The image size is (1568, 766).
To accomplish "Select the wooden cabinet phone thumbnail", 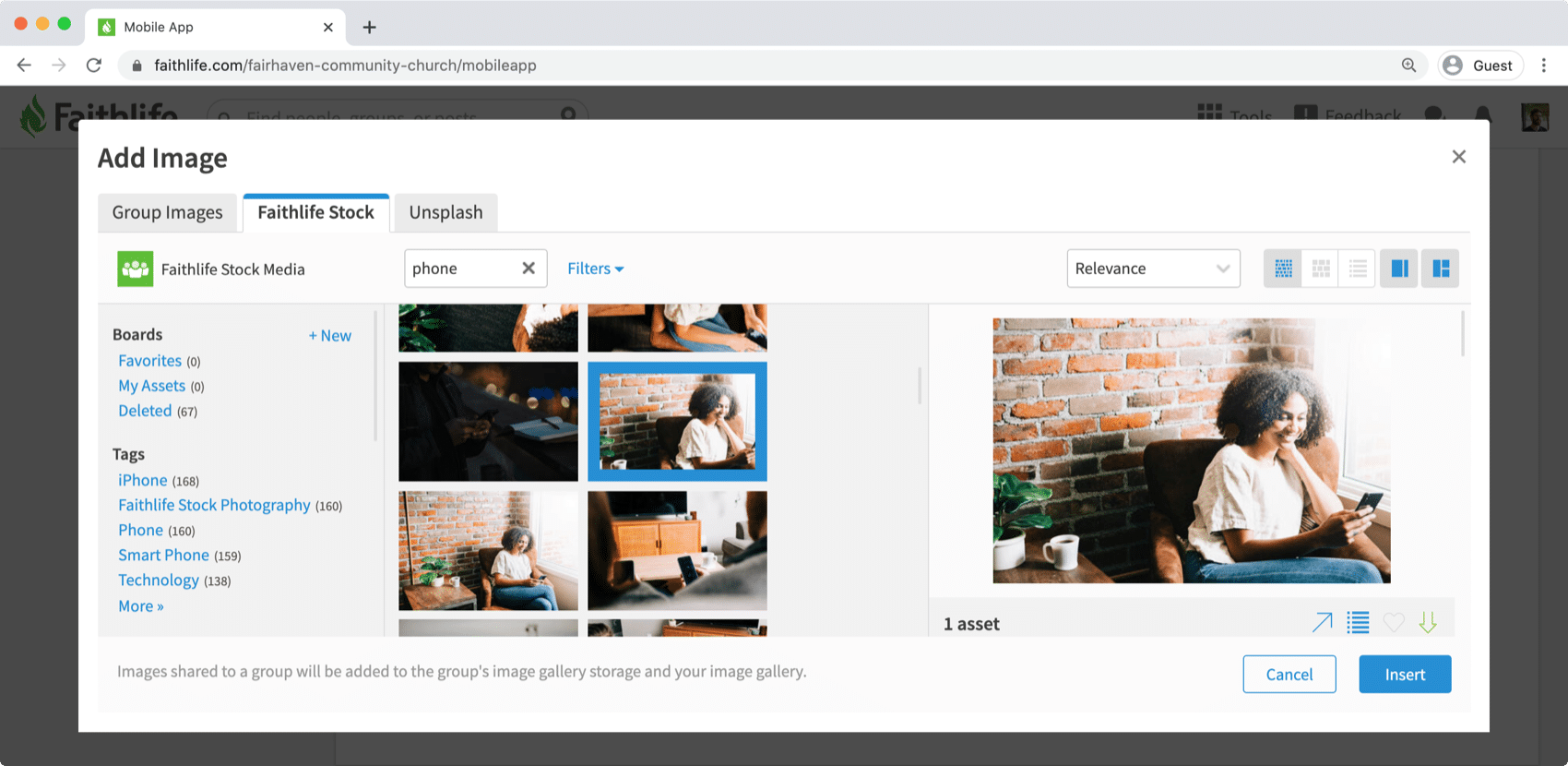I will coord(677,550).
